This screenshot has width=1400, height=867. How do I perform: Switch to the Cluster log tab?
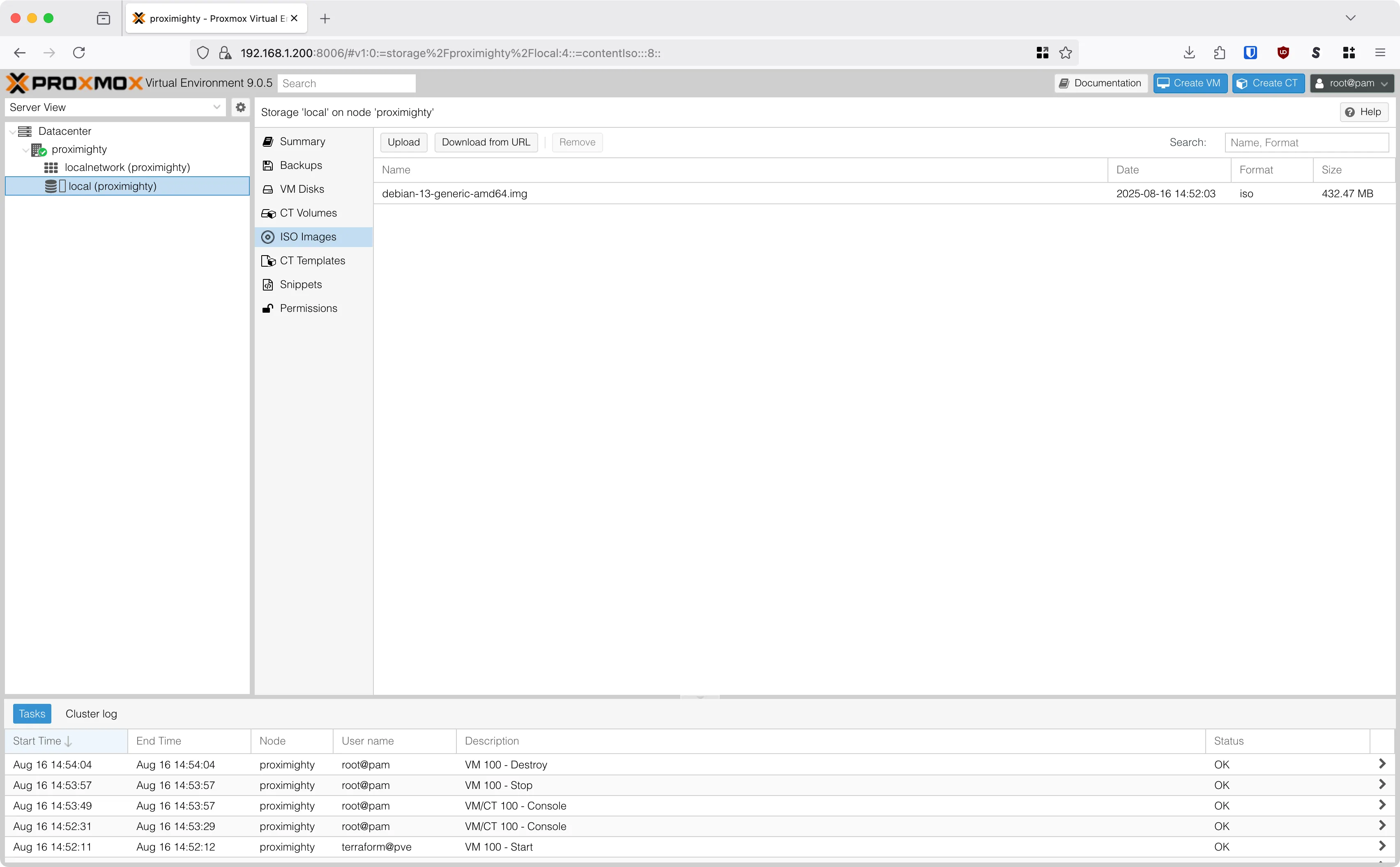[x=91, y=713]
